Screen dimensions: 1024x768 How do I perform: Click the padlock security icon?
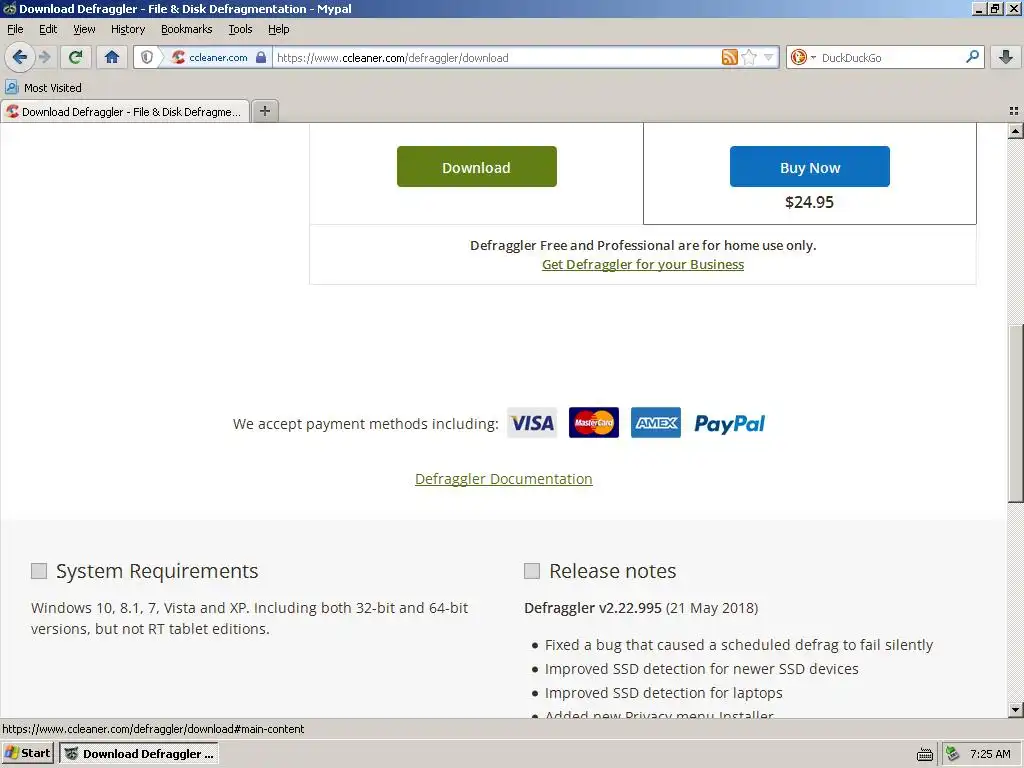click(261, 57)
